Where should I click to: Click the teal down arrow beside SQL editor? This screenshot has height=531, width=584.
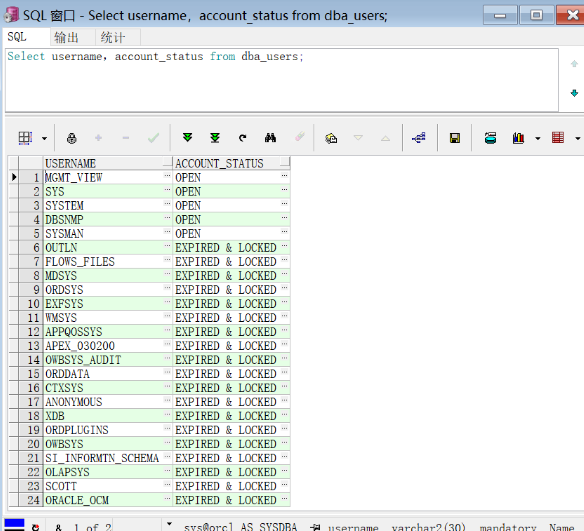coord(574,93)
